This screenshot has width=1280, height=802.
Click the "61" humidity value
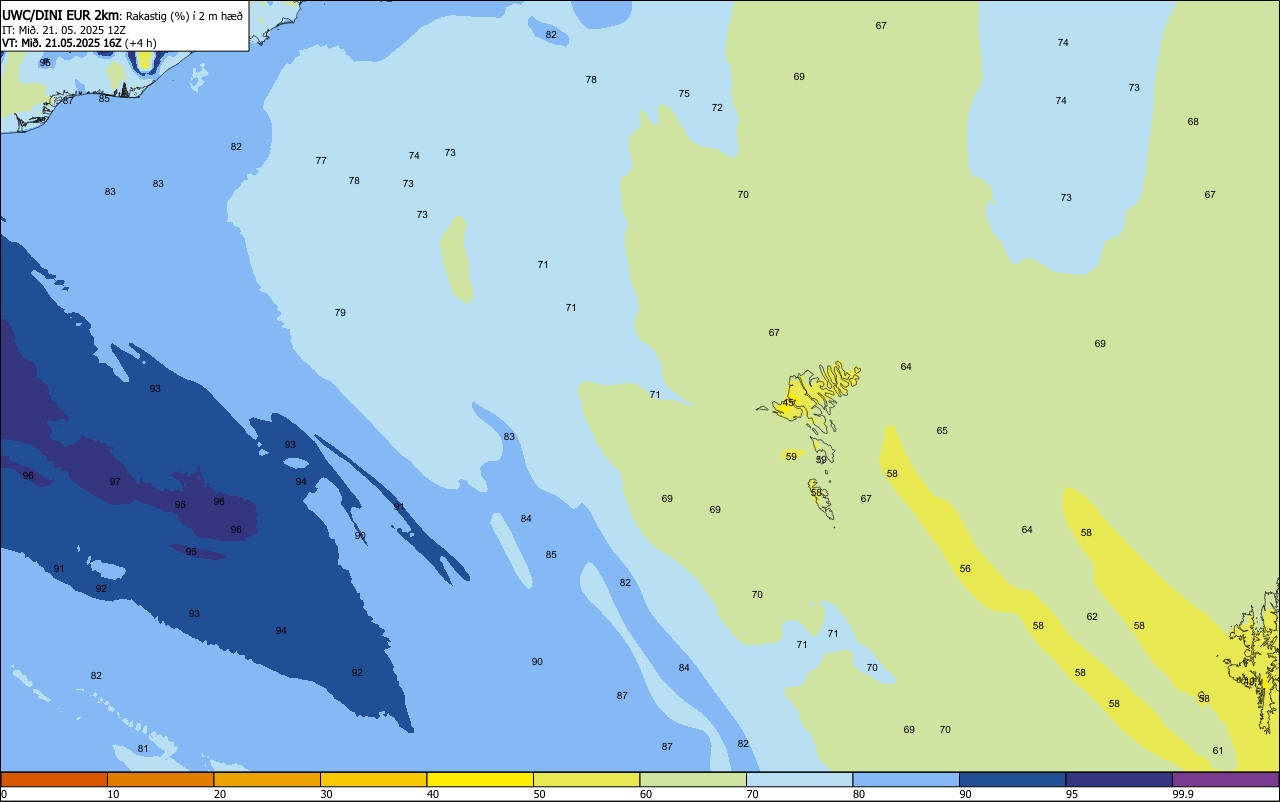coord(1218,751)
